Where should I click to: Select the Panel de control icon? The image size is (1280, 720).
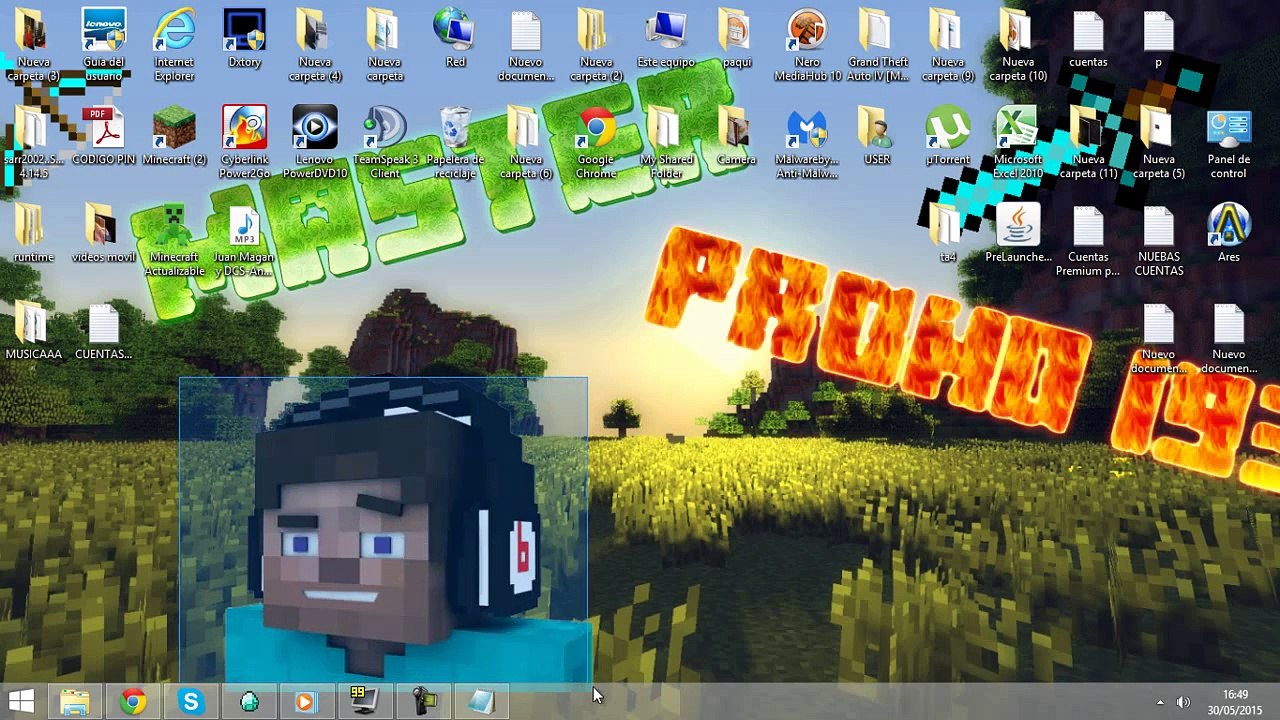pyautogui.click(x=1229, y=142)
